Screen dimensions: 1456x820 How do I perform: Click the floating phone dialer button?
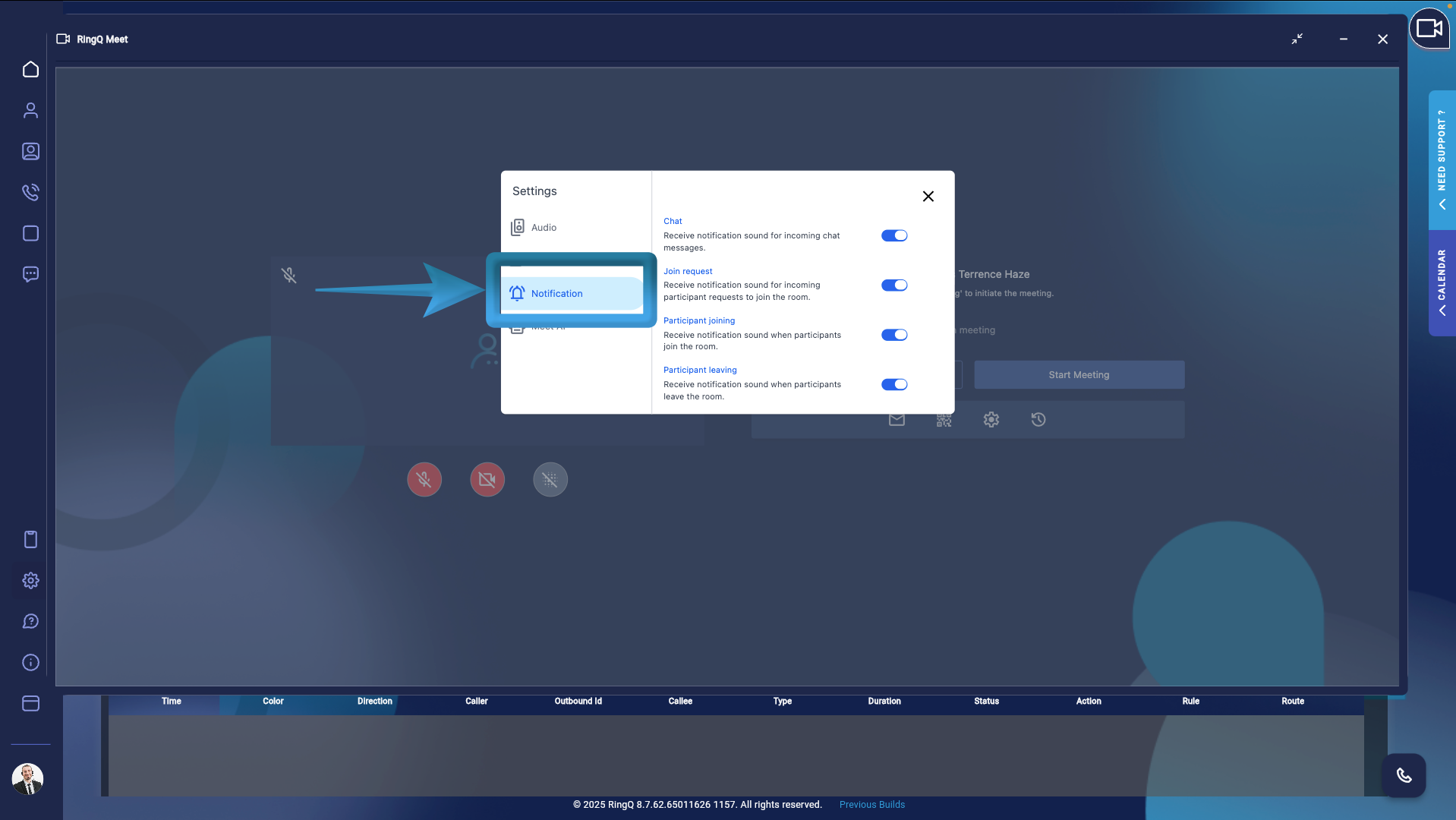(x=1404, y=775)
